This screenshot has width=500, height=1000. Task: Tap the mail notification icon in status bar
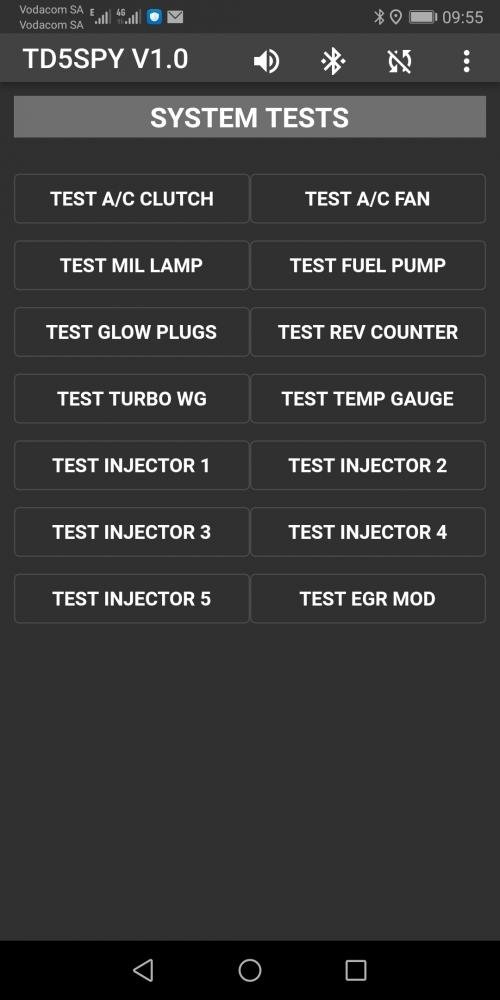point(175,17)
